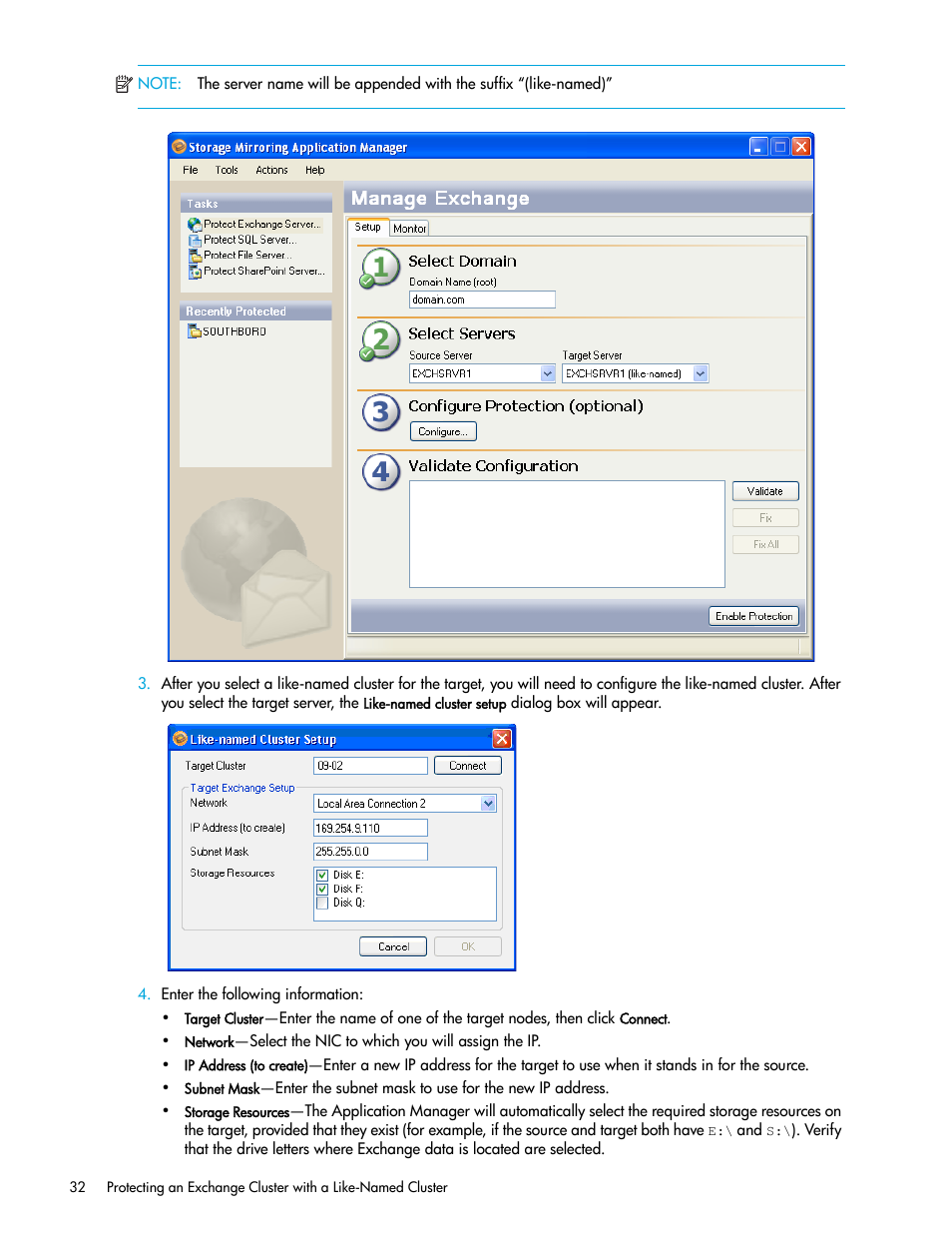
Task: Close the Like-named Cluster Setup dialog
Action: 502,738
